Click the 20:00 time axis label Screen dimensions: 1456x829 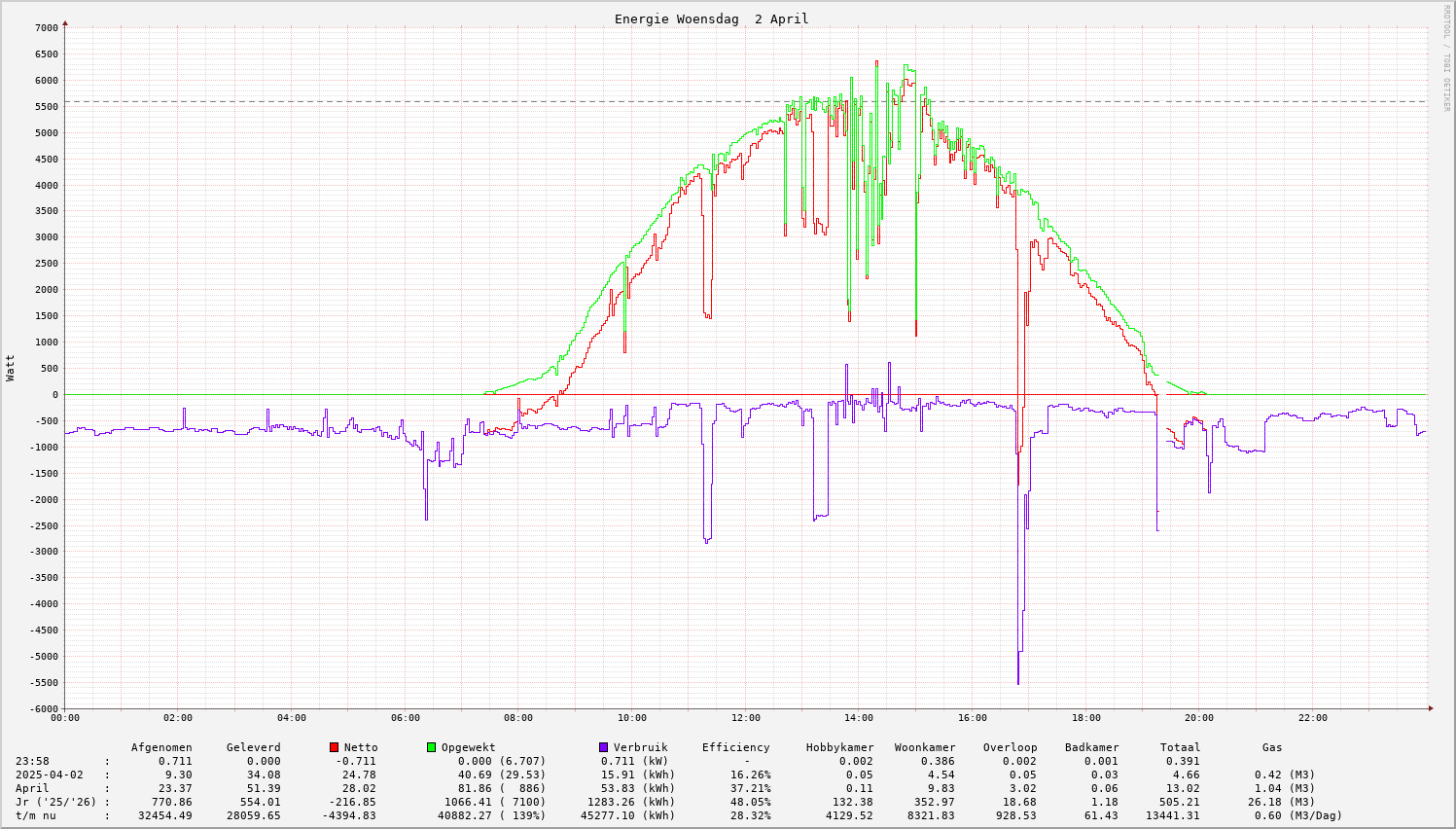pos(1199,718)
